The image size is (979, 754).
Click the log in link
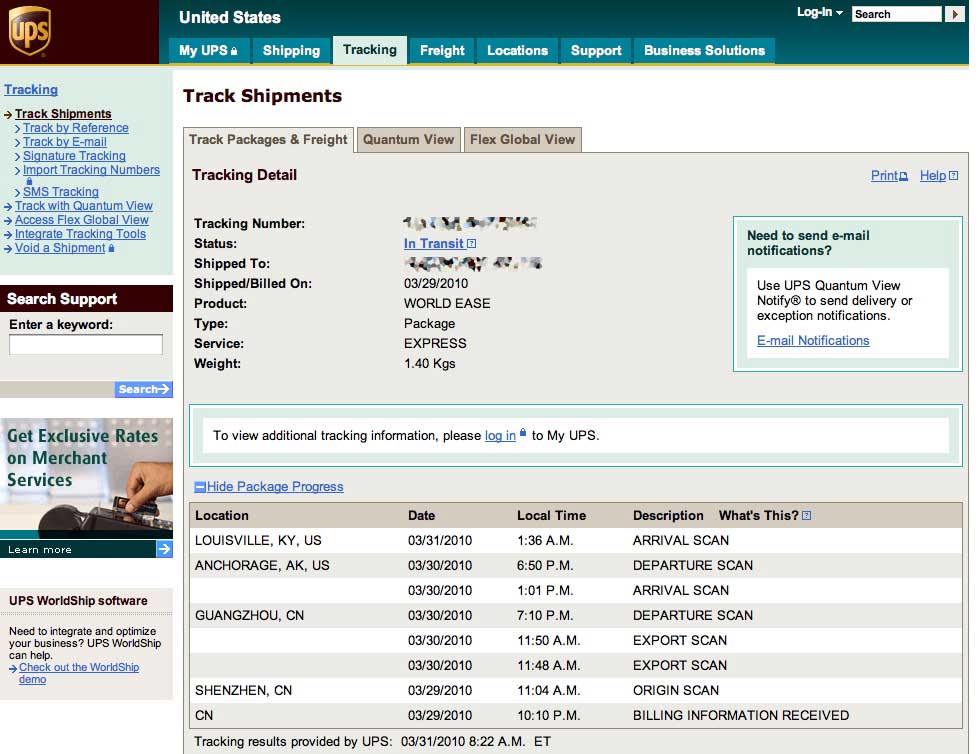[x=500, y=436]
